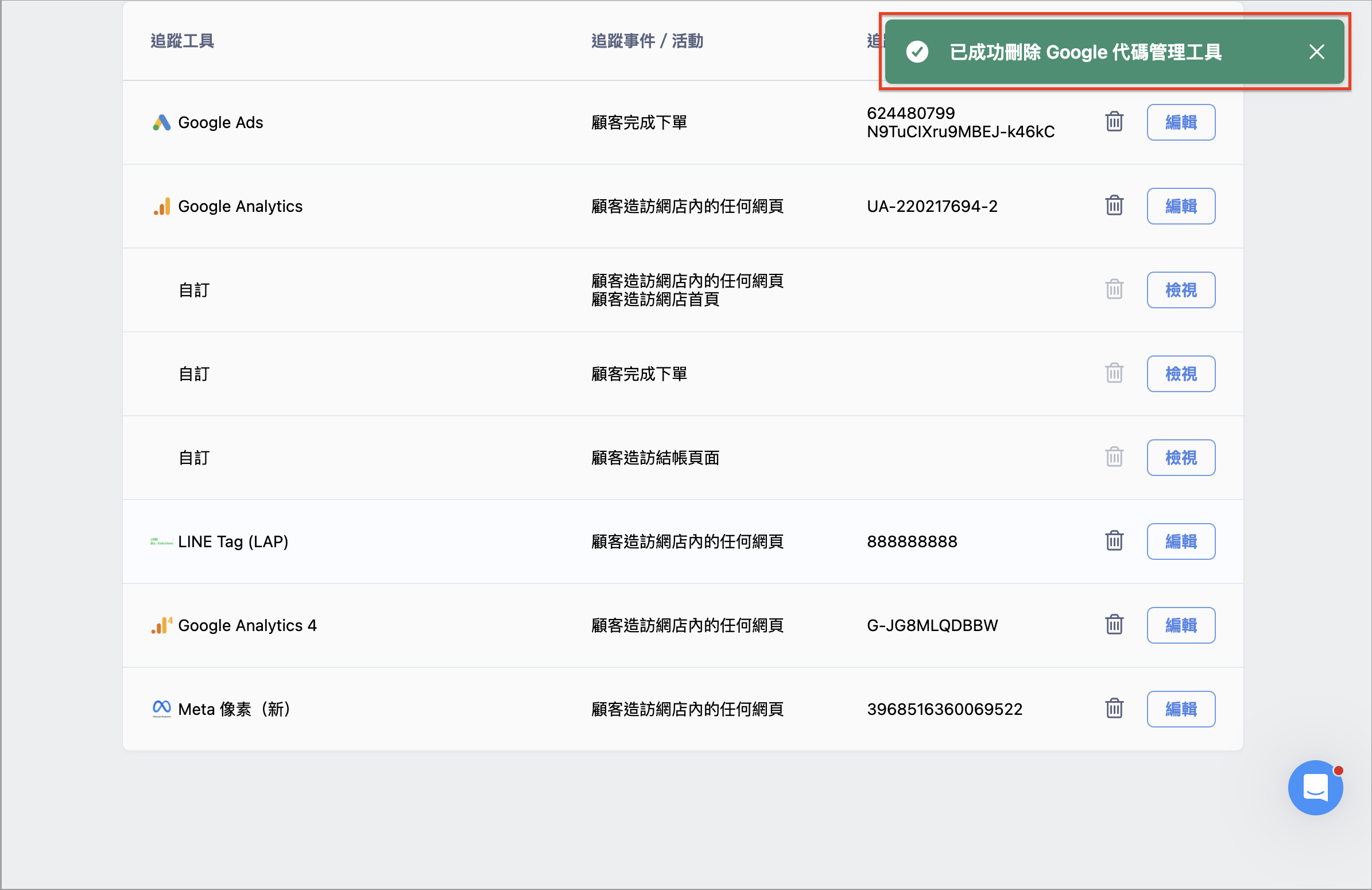Click tracking ID 888888888
The width and height of the screenshot is (1372, 890).
pyautogui.click(x=912, y=542)
